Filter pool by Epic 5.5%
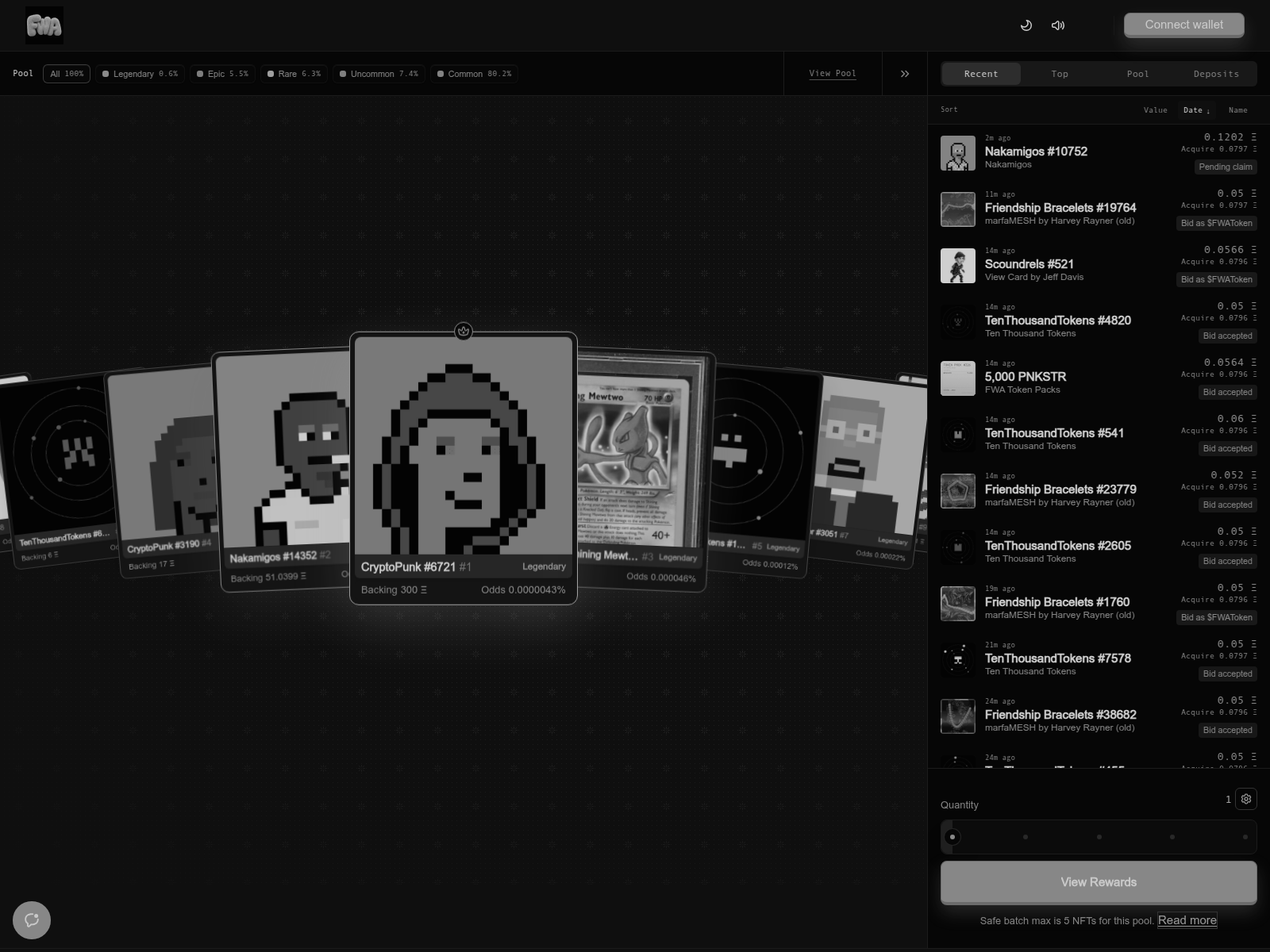 tap(222, 74)
